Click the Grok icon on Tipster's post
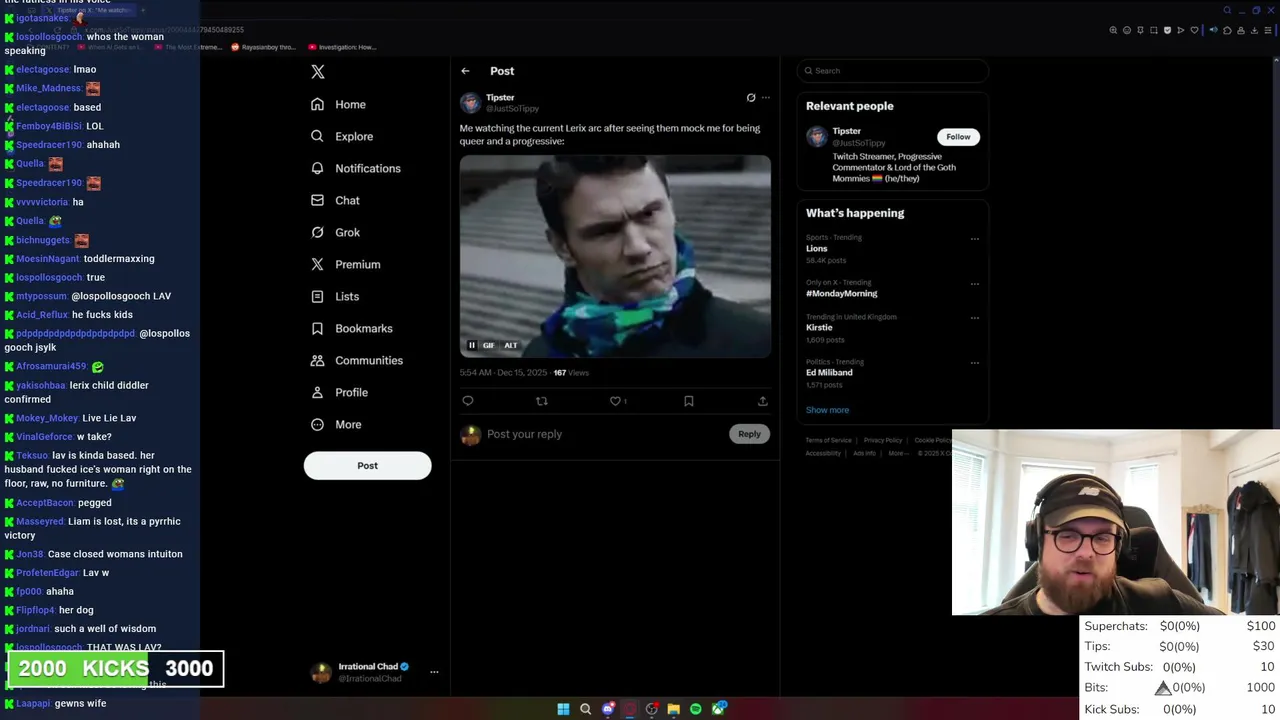Viewport: 1280px width, 720px height. [751, 98]
